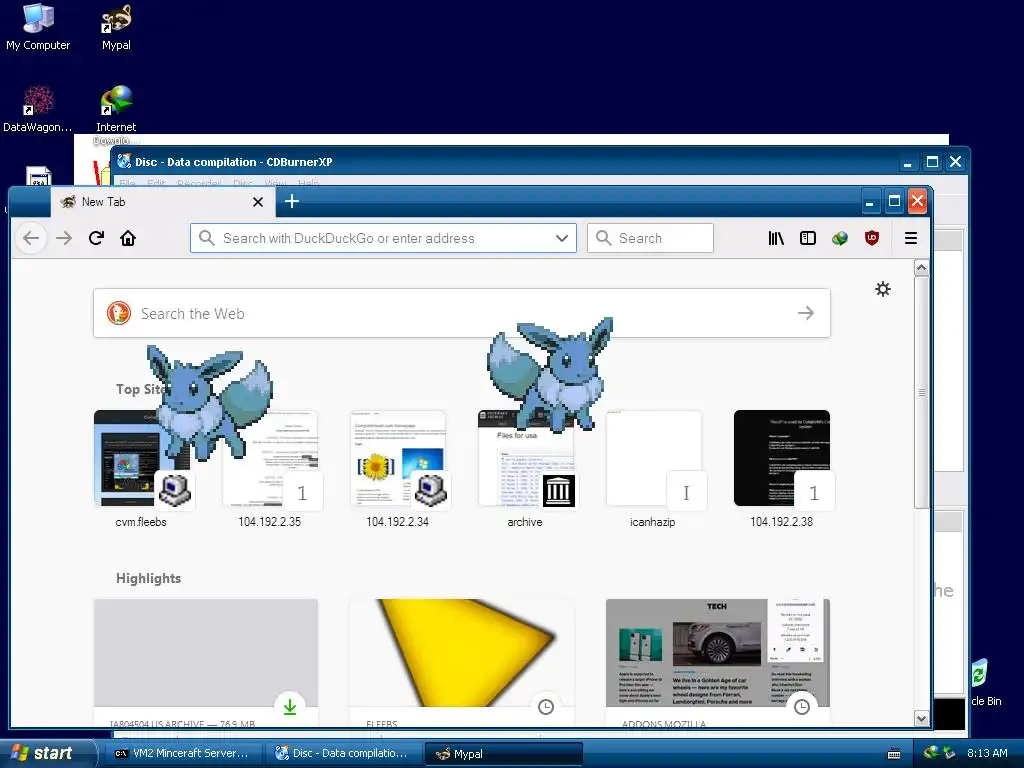The width and height of the screenshot is (1024, 768).
Task: Go back with the browser back arrow
Action: (x=31, y=238)
